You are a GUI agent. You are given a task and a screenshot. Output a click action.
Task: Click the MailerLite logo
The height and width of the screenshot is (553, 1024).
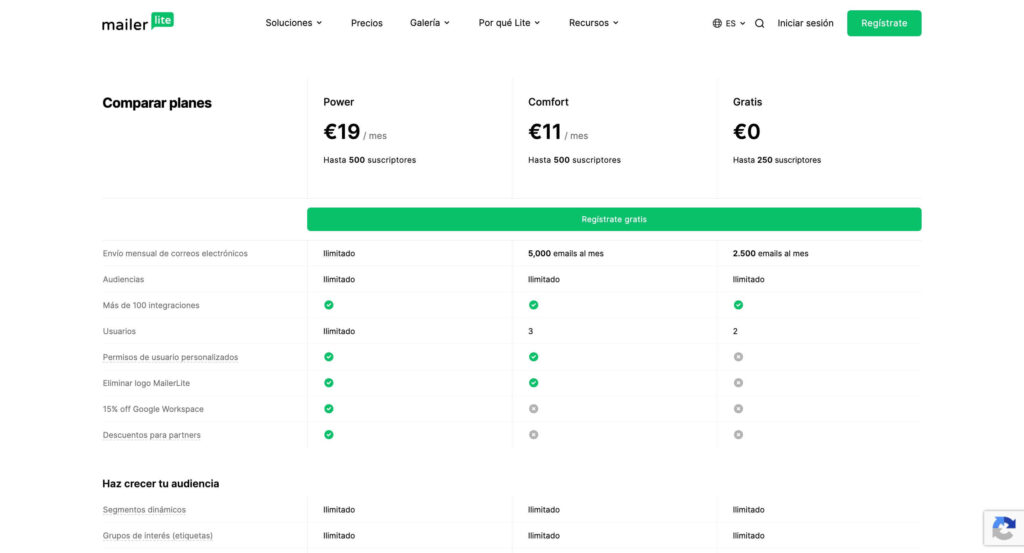[x=138, y=22]
